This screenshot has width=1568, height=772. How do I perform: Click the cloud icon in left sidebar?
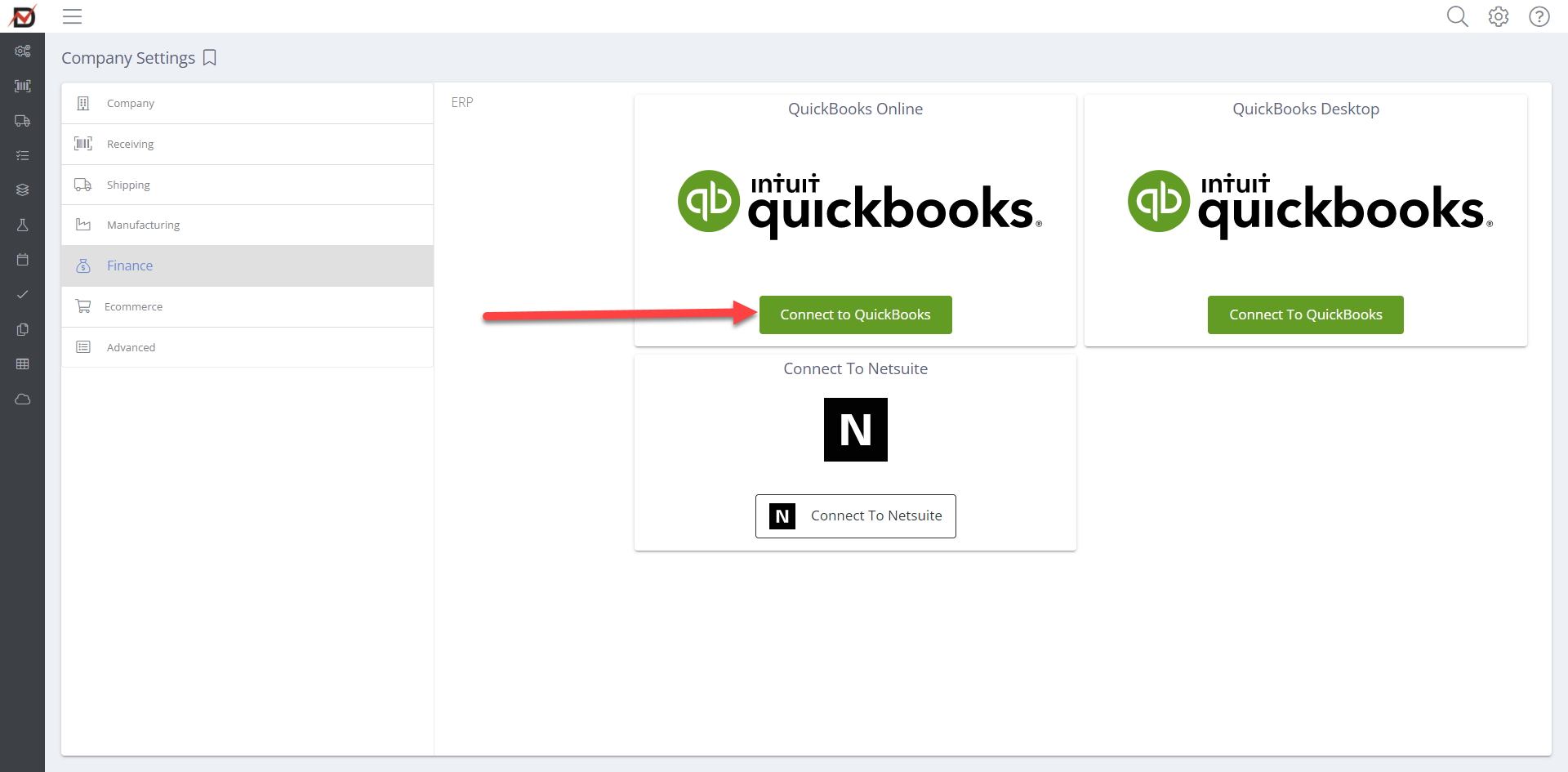tap(23, 399)
